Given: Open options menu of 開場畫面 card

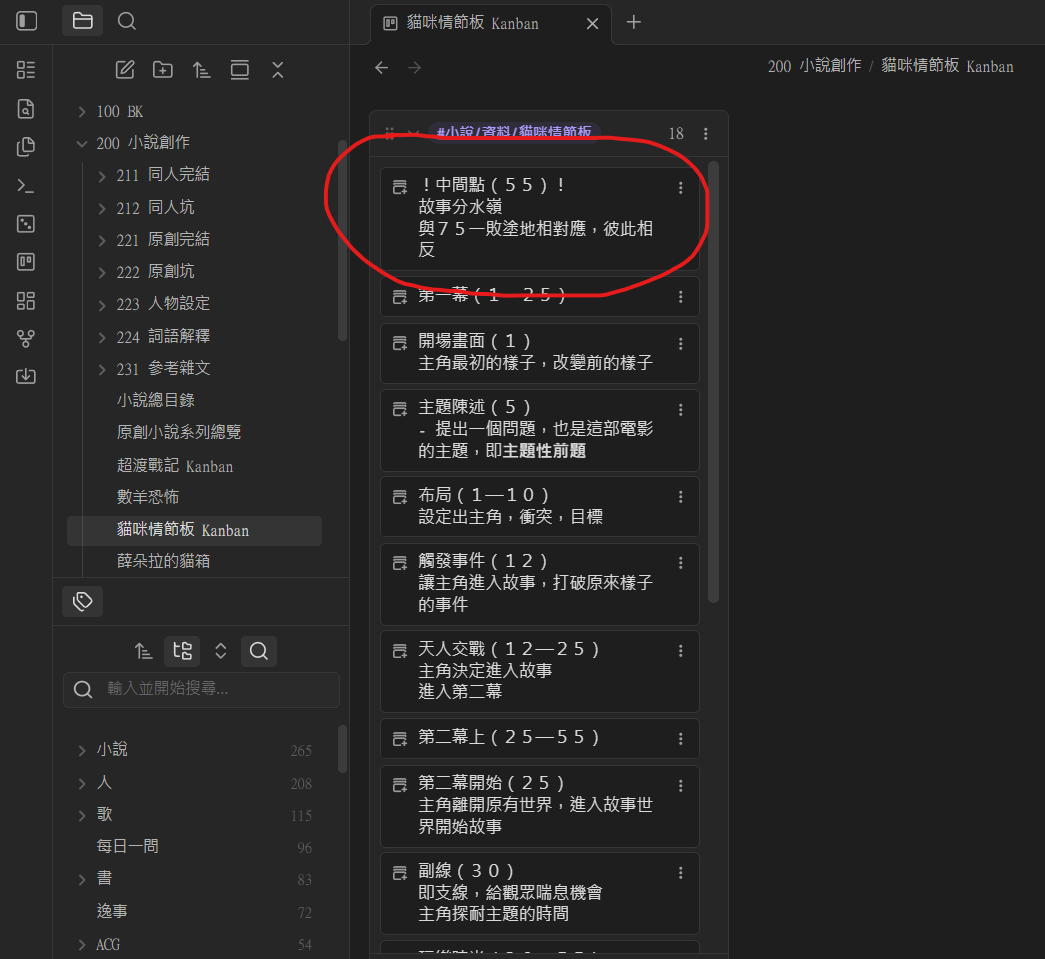Looking at the screenshot, I should coord(680,344).
